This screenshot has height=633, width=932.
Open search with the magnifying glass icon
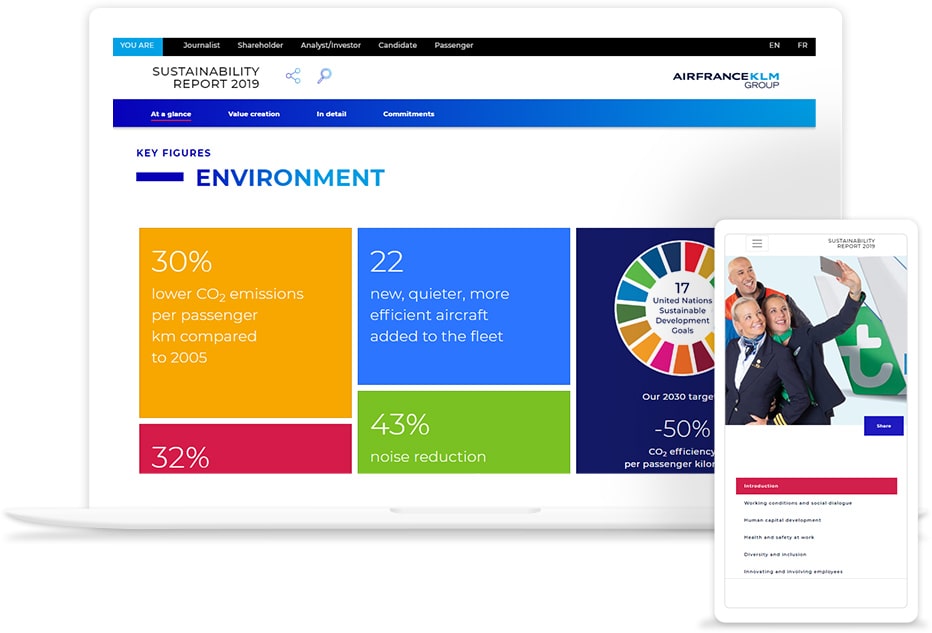tap(324, 76)
